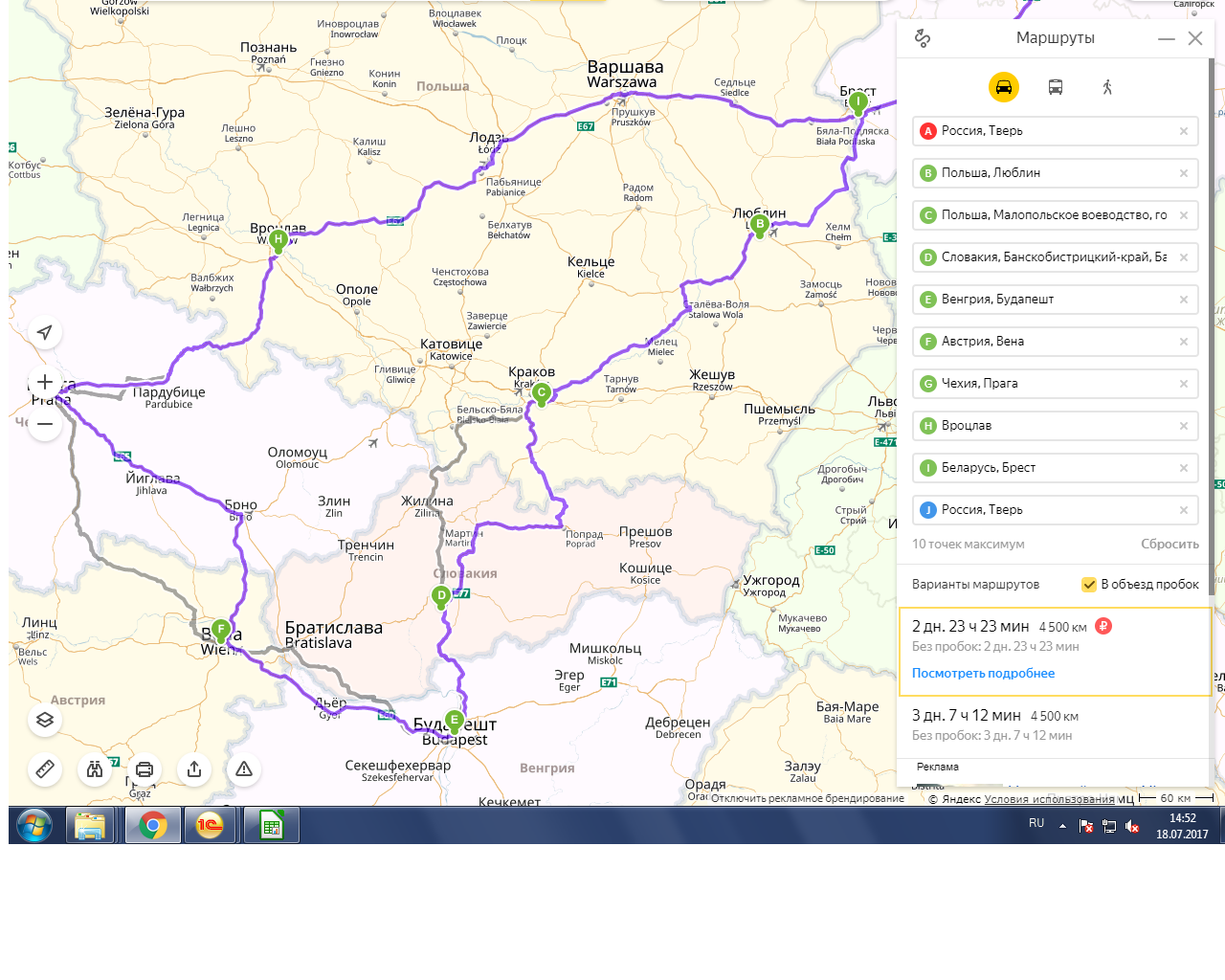
Task: Click Братислава city label on map
Action: (x=333, y=635)
